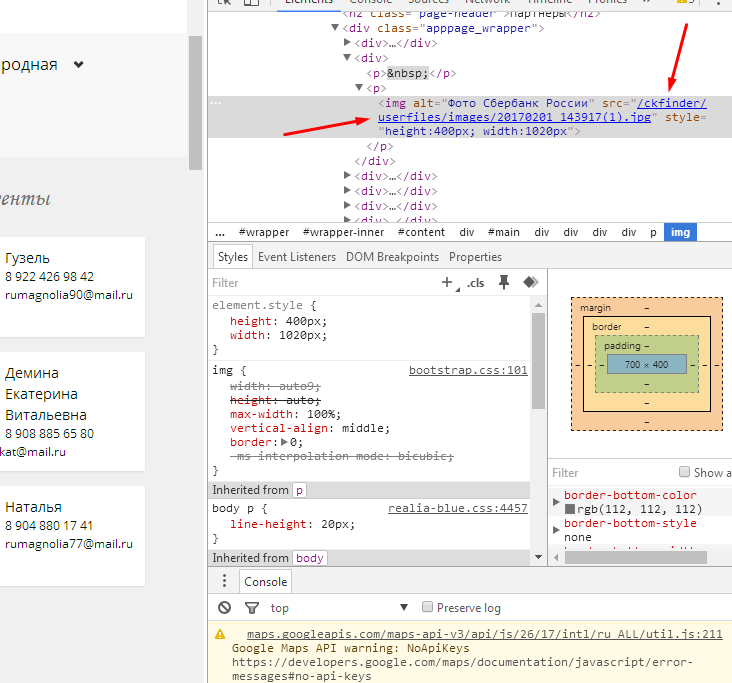Viewport: 732px width, 683px height.
Task: Open the bootstrap.css:101 source link
Action: tap(468, 370)
